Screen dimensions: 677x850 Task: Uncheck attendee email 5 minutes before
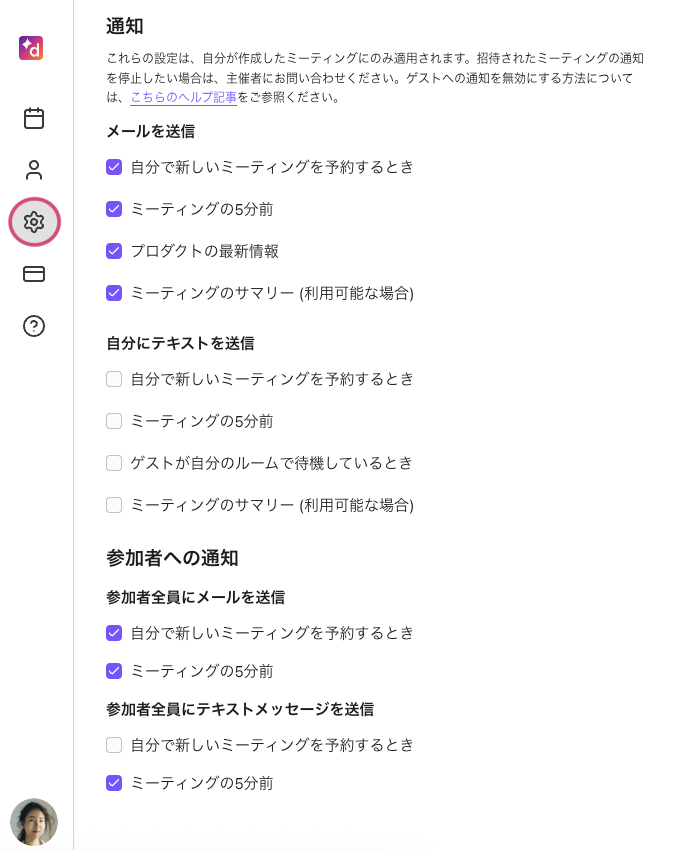[x=114, y=671]
